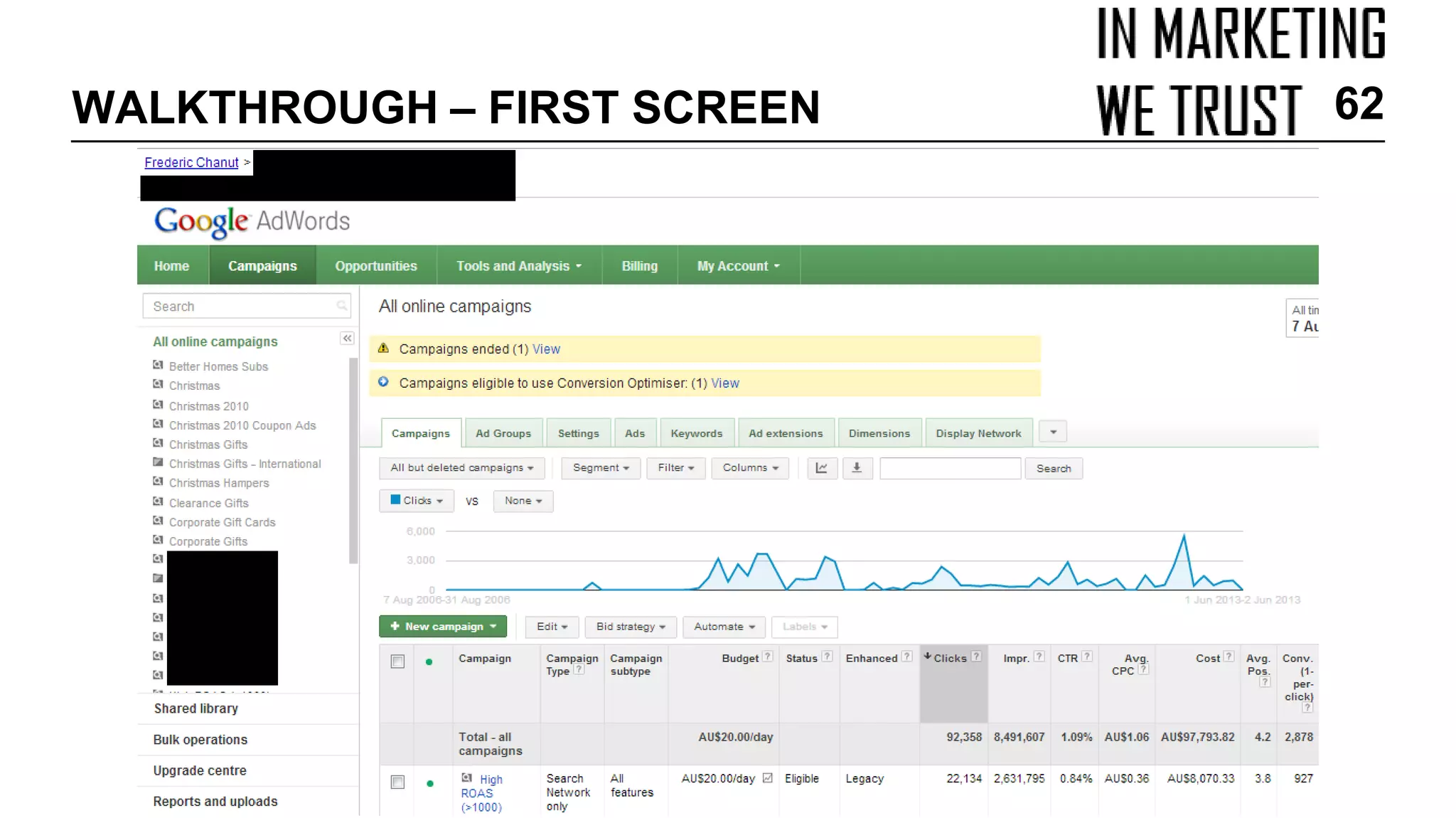The height and width of the screenshot is (818, 1456).
Task: Click green status dot in High ROAS row
Action: (x=429, y=784)
